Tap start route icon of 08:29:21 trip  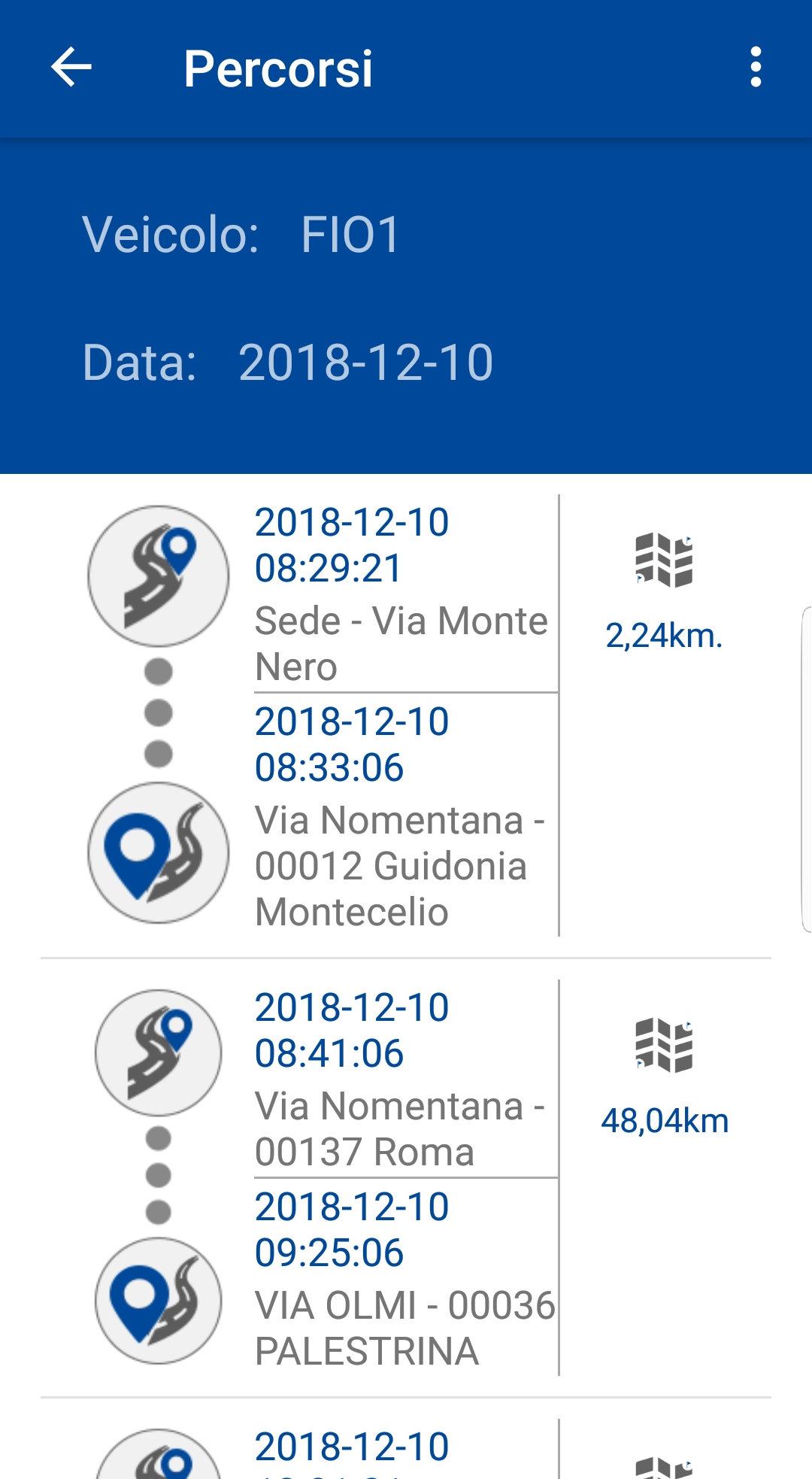coord(159,576)
